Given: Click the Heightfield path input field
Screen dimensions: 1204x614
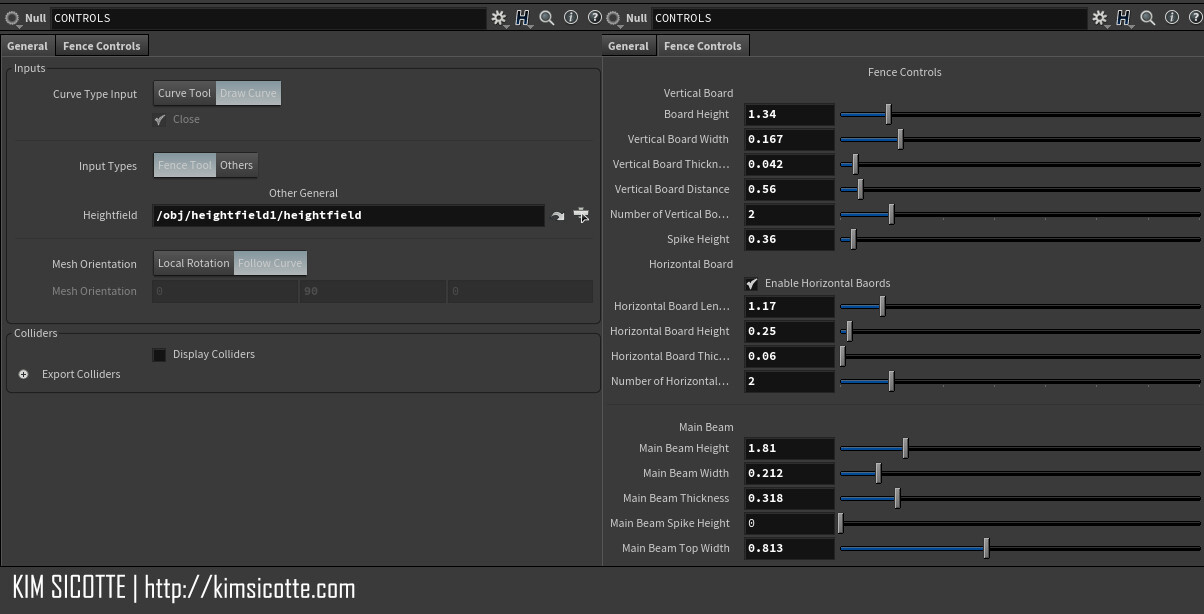Looking at the screenshot, I should (x=349, y=215).
